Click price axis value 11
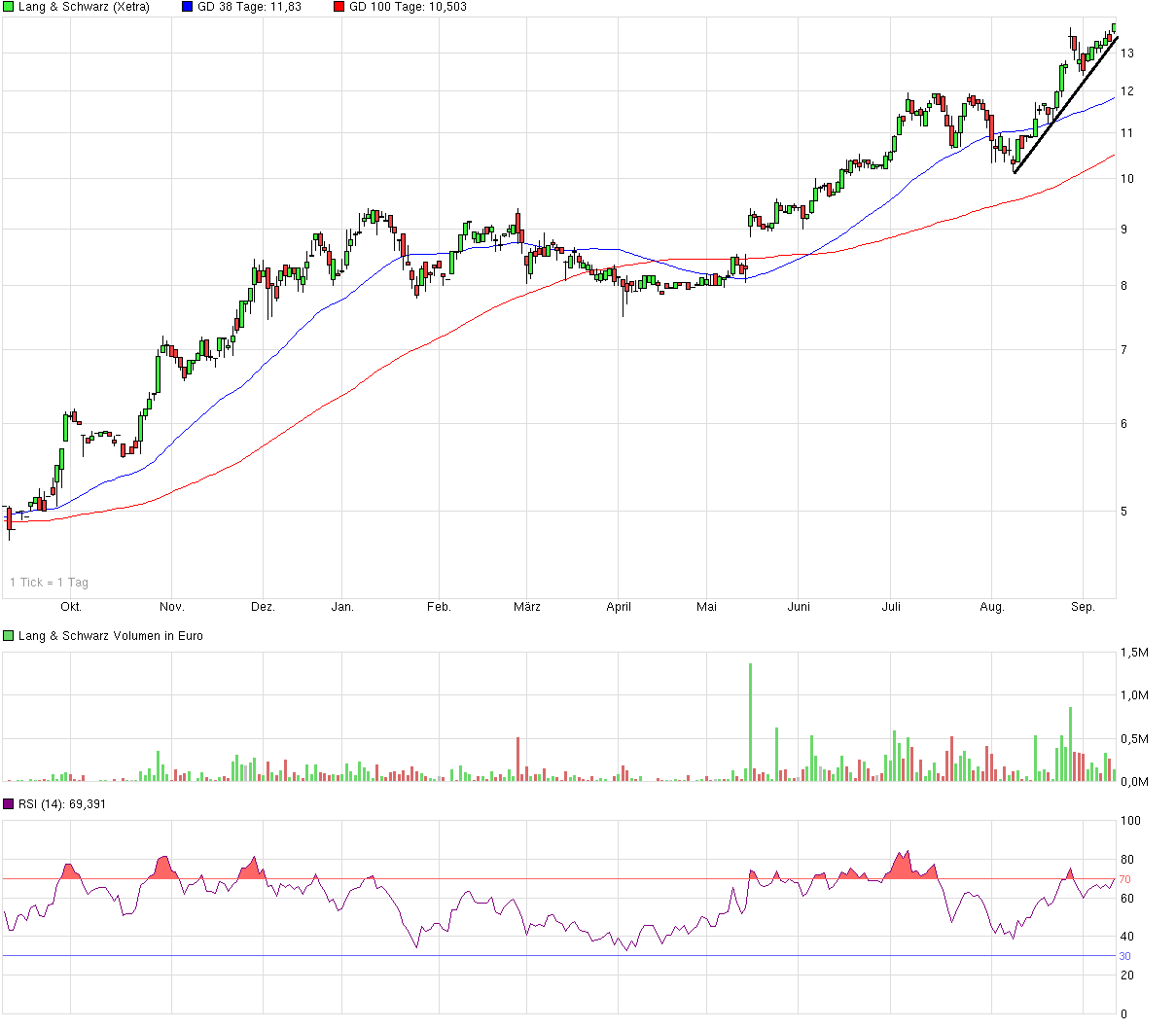Viewport: 1176px width, 1029px height. [1127, 133]
